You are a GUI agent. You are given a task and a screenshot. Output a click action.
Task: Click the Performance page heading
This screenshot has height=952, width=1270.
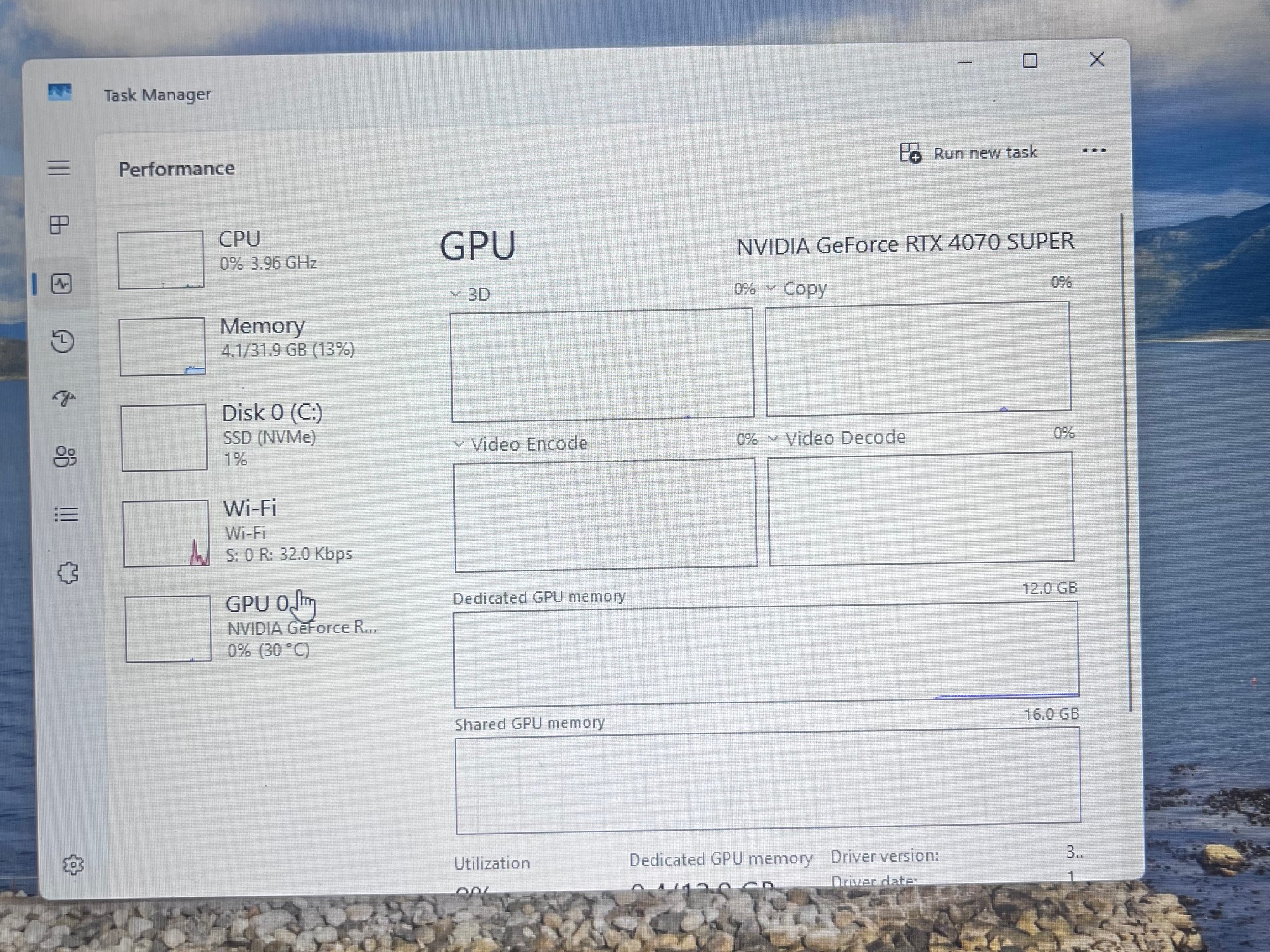177,169
